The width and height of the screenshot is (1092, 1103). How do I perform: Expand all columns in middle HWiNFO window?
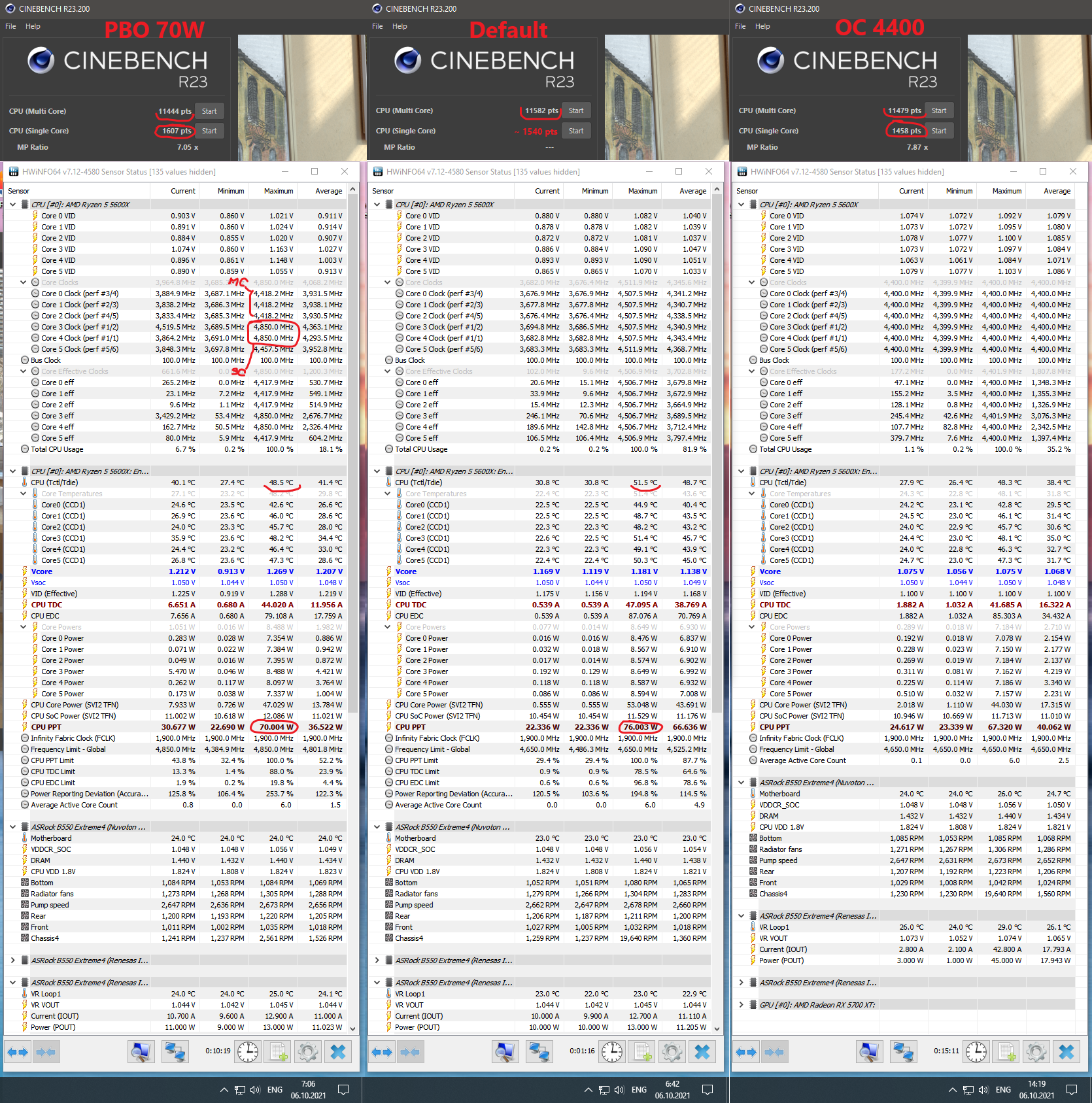383,1052
